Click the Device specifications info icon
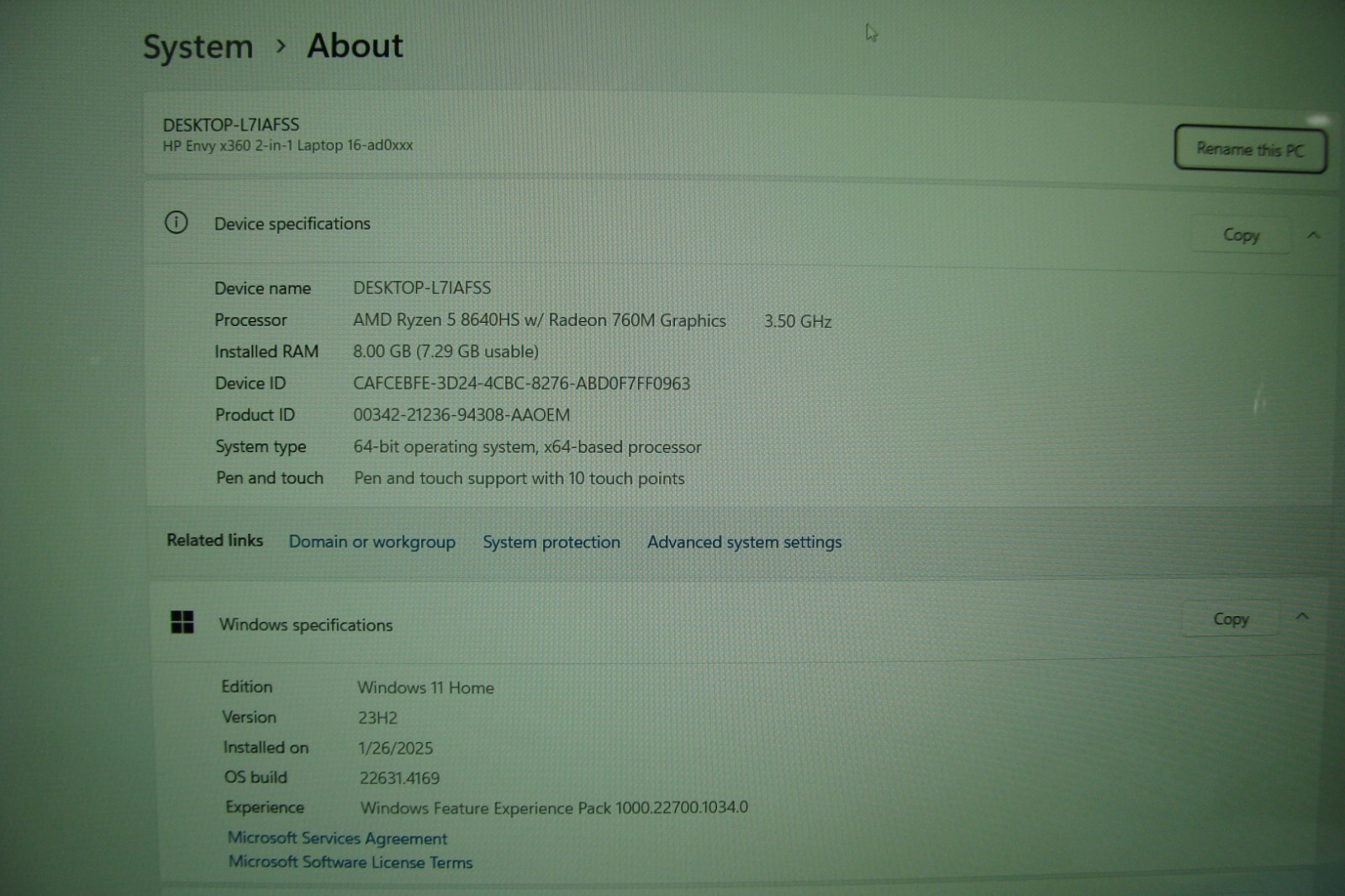The height and width of the screenshot is (896, 1345). 176,223
